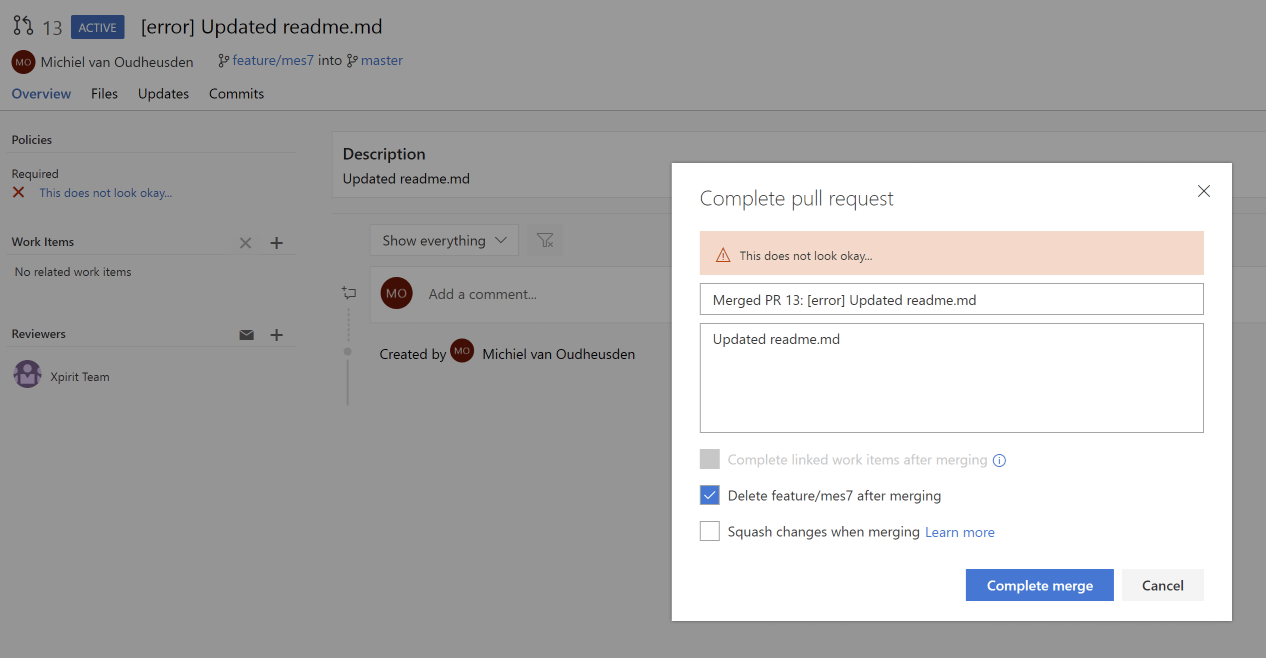Viewport: 1266px width, 658px height.
Task: Click the merge commit title input field
Action: click(951, 299)
